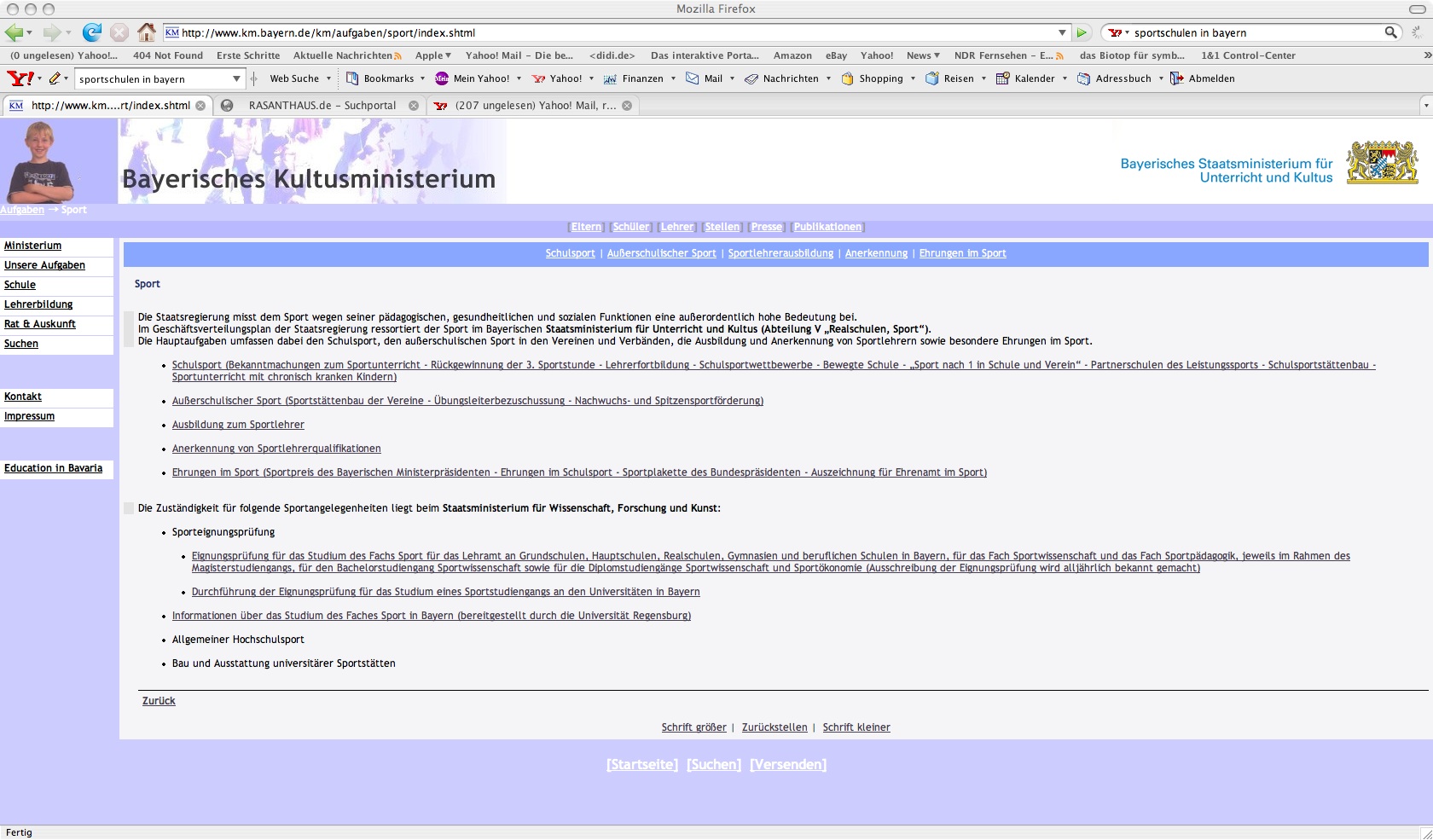Open the Kalender toolbar icon
Viewport: 1433px width, 840px height.
(x=1003, y=78)
